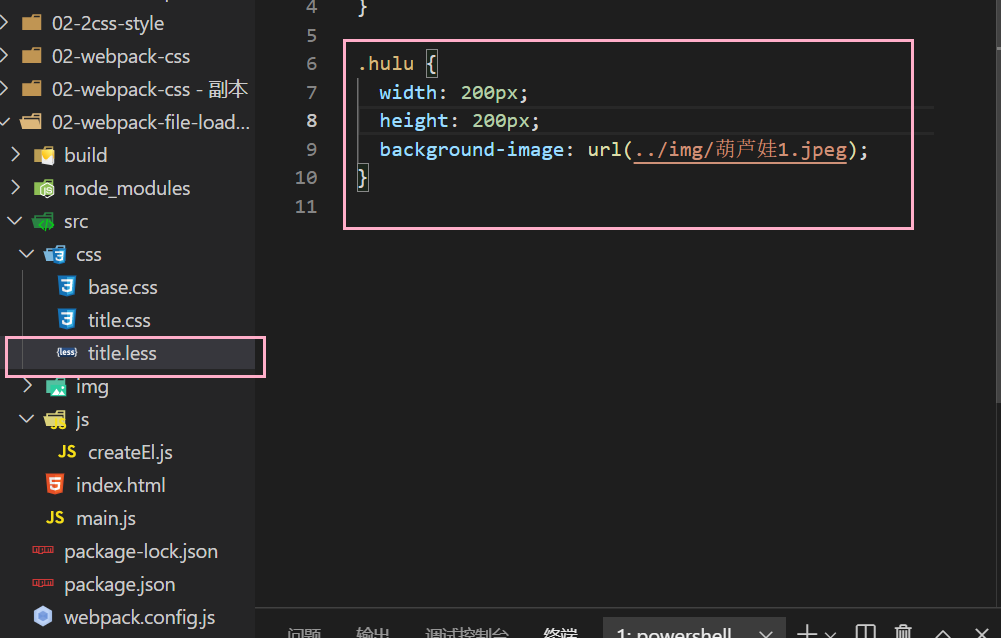Image resolution: width=1001 pixels, height=638 pixels.
Task: Split the terminal panel
Action: click(x=865, y=632)
